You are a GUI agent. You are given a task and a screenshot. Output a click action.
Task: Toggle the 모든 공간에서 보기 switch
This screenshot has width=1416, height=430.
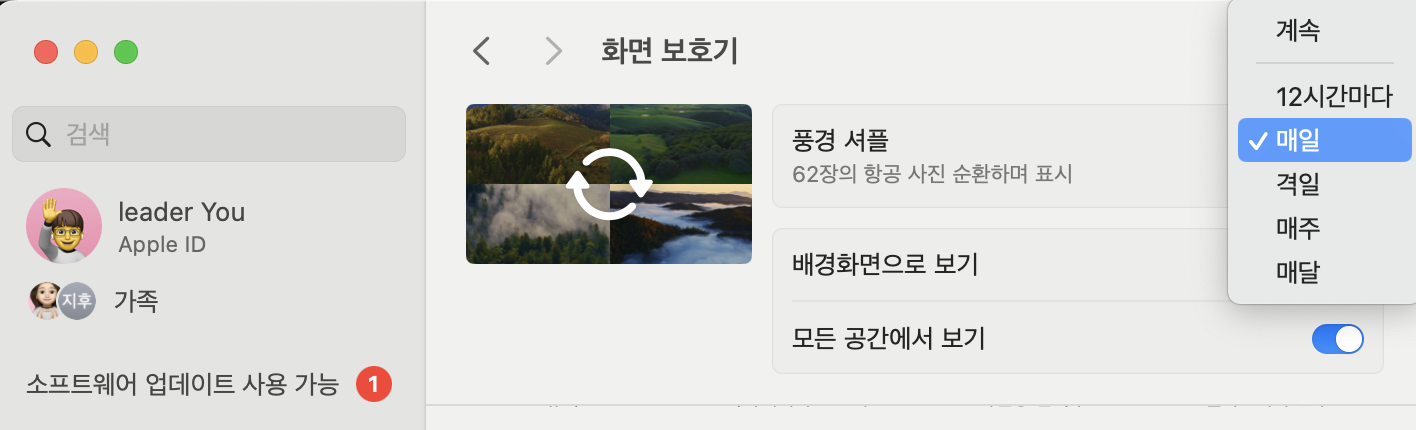(x=1337, y=339)
